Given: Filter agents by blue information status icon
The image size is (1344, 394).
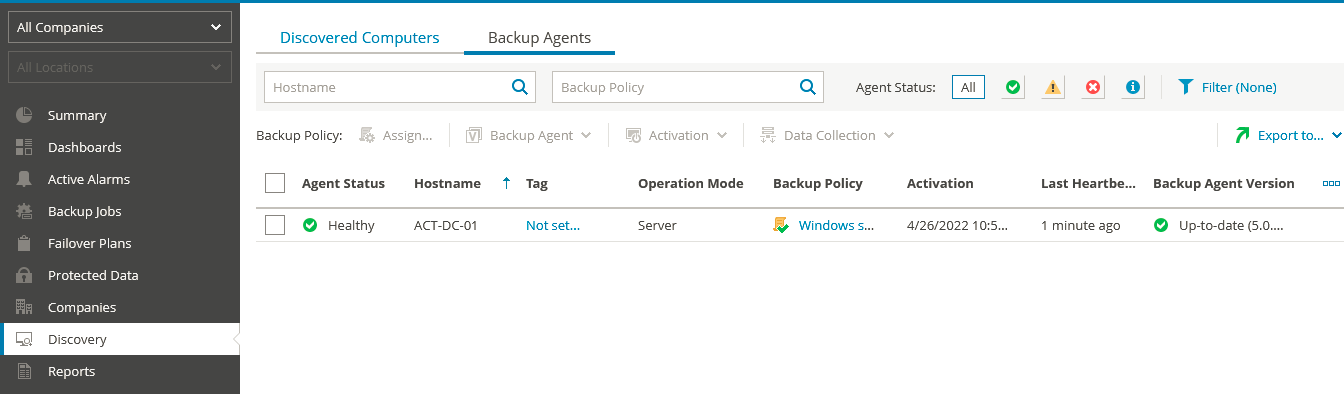Looking at the screenshot, I should click(1133, 87).
